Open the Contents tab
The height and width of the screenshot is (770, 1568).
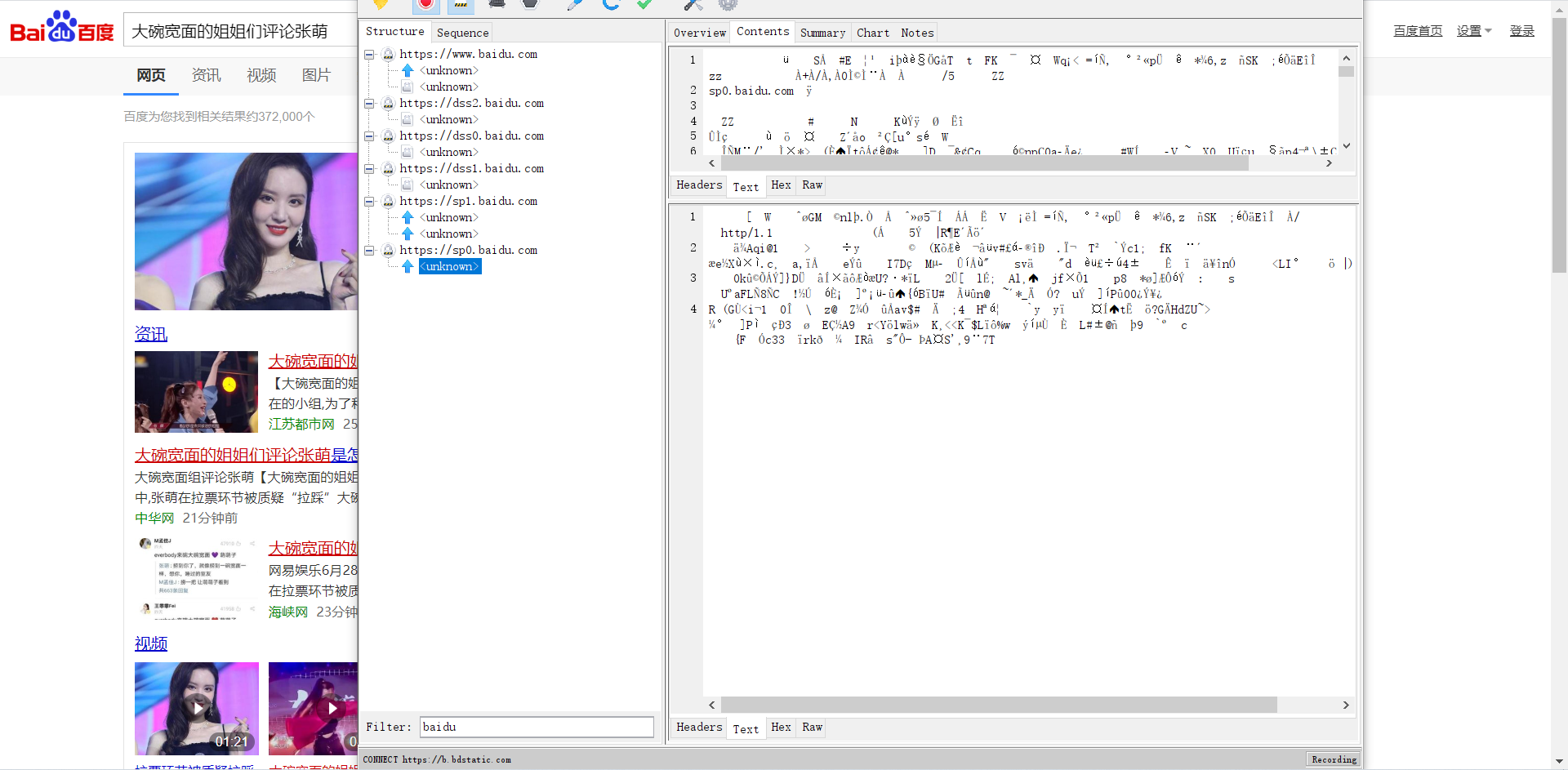[x=763, y=31]
